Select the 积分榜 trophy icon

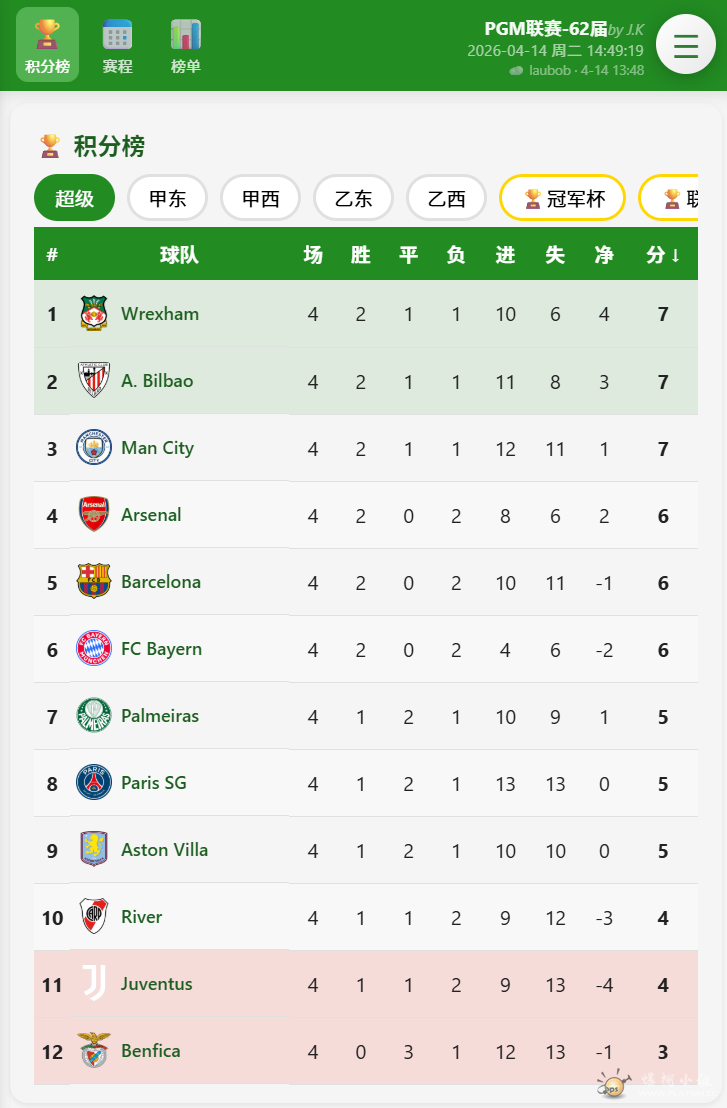(x=47, y=35)
